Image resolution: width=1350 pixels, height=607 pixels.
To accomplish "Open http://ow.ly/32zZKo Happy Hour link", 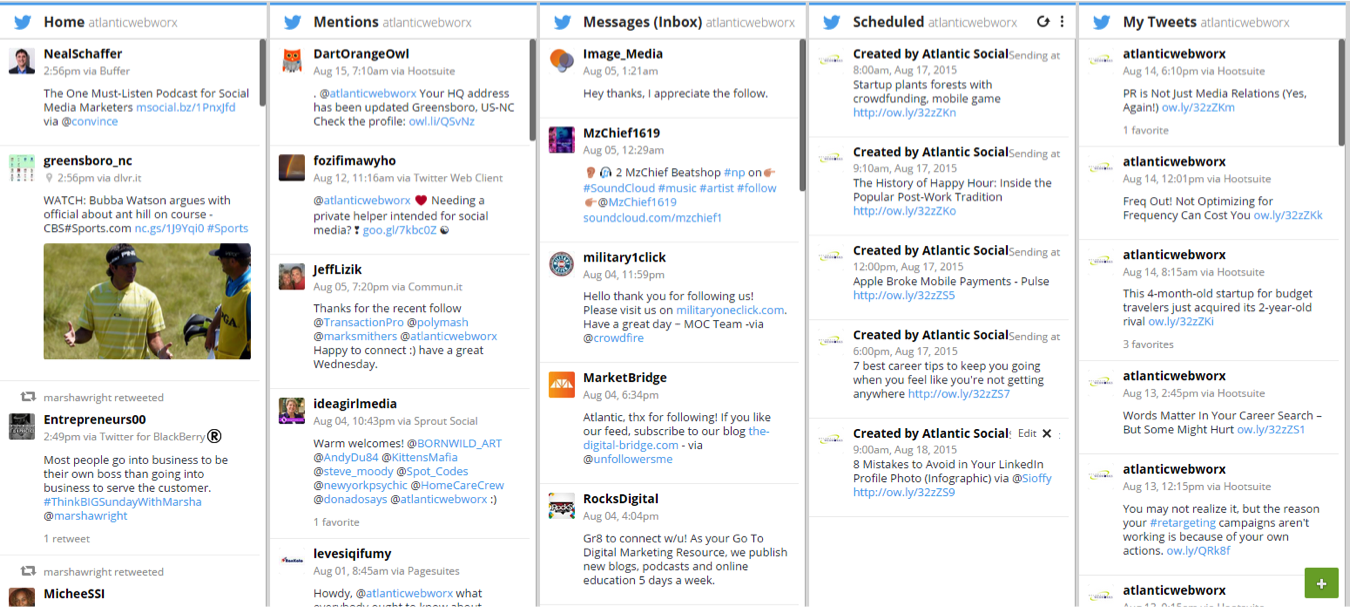I will [x=904, y=211].
